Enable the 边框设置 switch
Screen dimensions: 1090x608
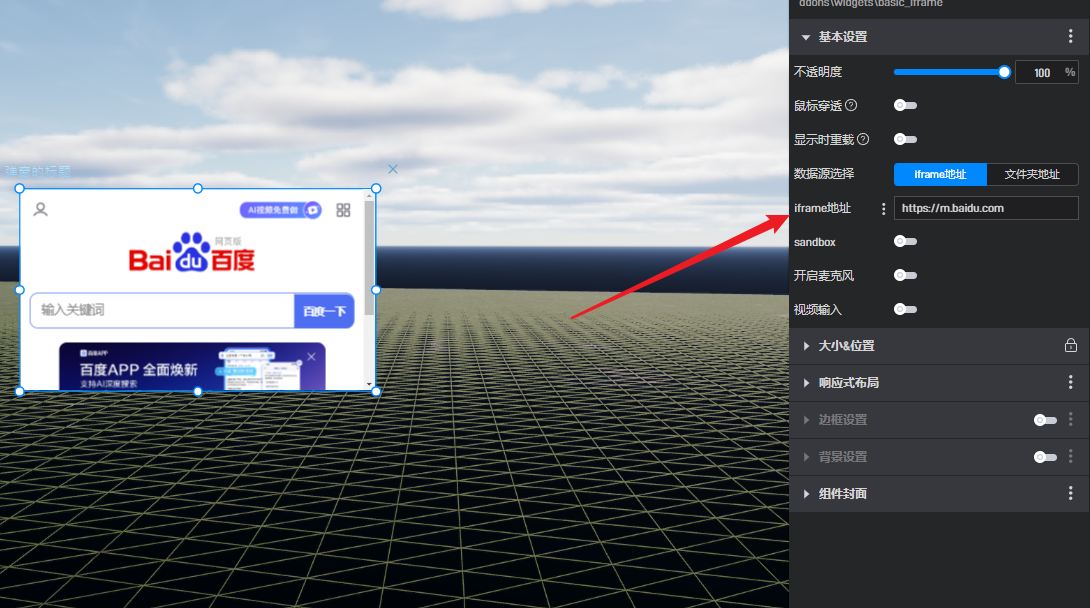[x=1045, y=420]
